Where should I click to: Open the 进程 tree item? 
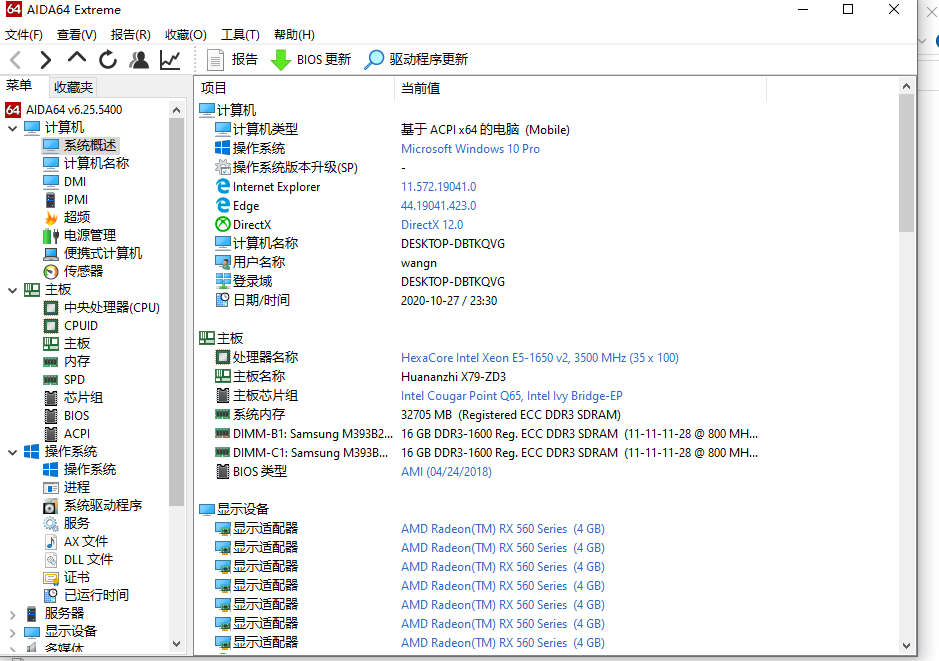(x=66, y=487)
